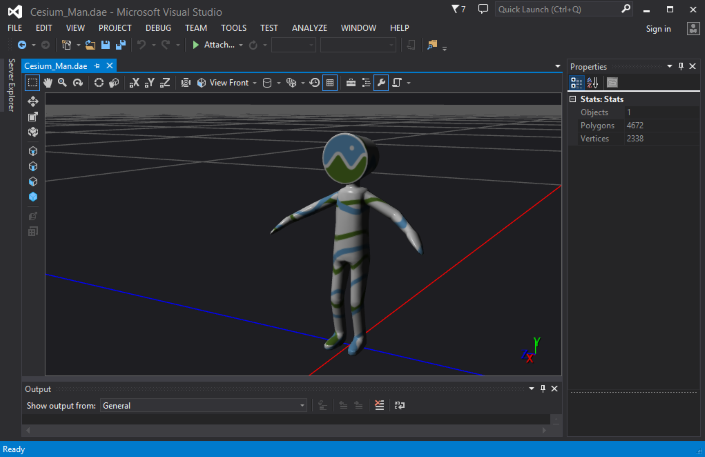Click the cylinder render style icon
705x457 pixels.
click(267, 83)
